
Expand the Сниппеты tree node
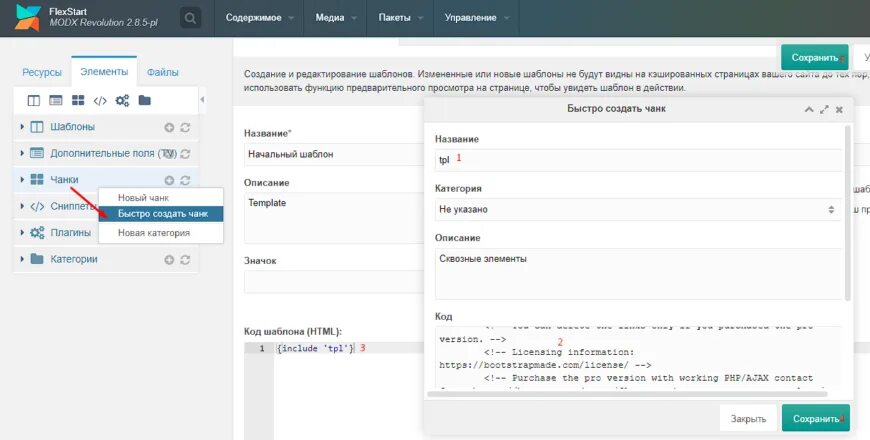pos(22,206)
